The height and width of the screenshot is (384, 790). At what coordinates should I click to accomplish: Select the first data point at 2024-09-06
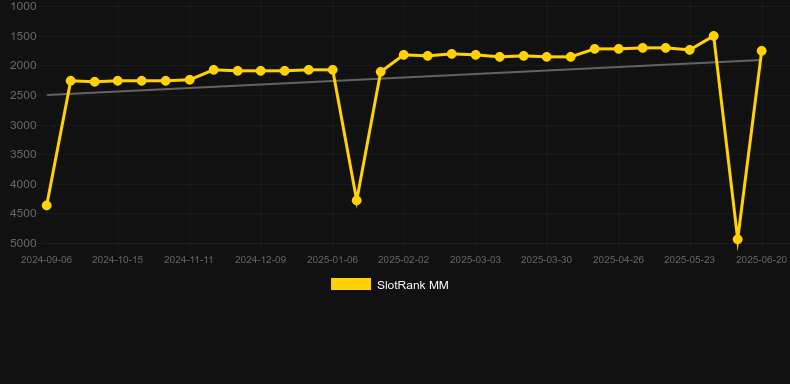[46, 205]
